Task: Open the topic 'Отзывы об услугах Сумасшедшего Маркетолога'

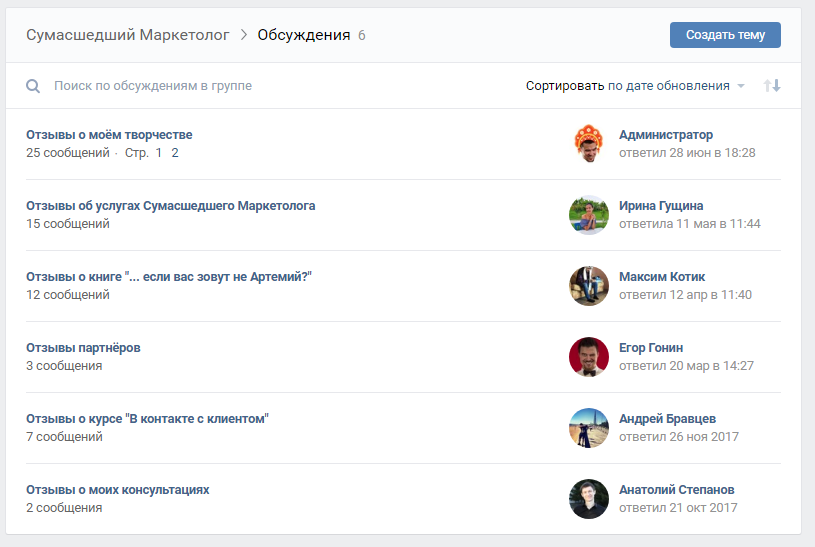Action: pos(170,206)
